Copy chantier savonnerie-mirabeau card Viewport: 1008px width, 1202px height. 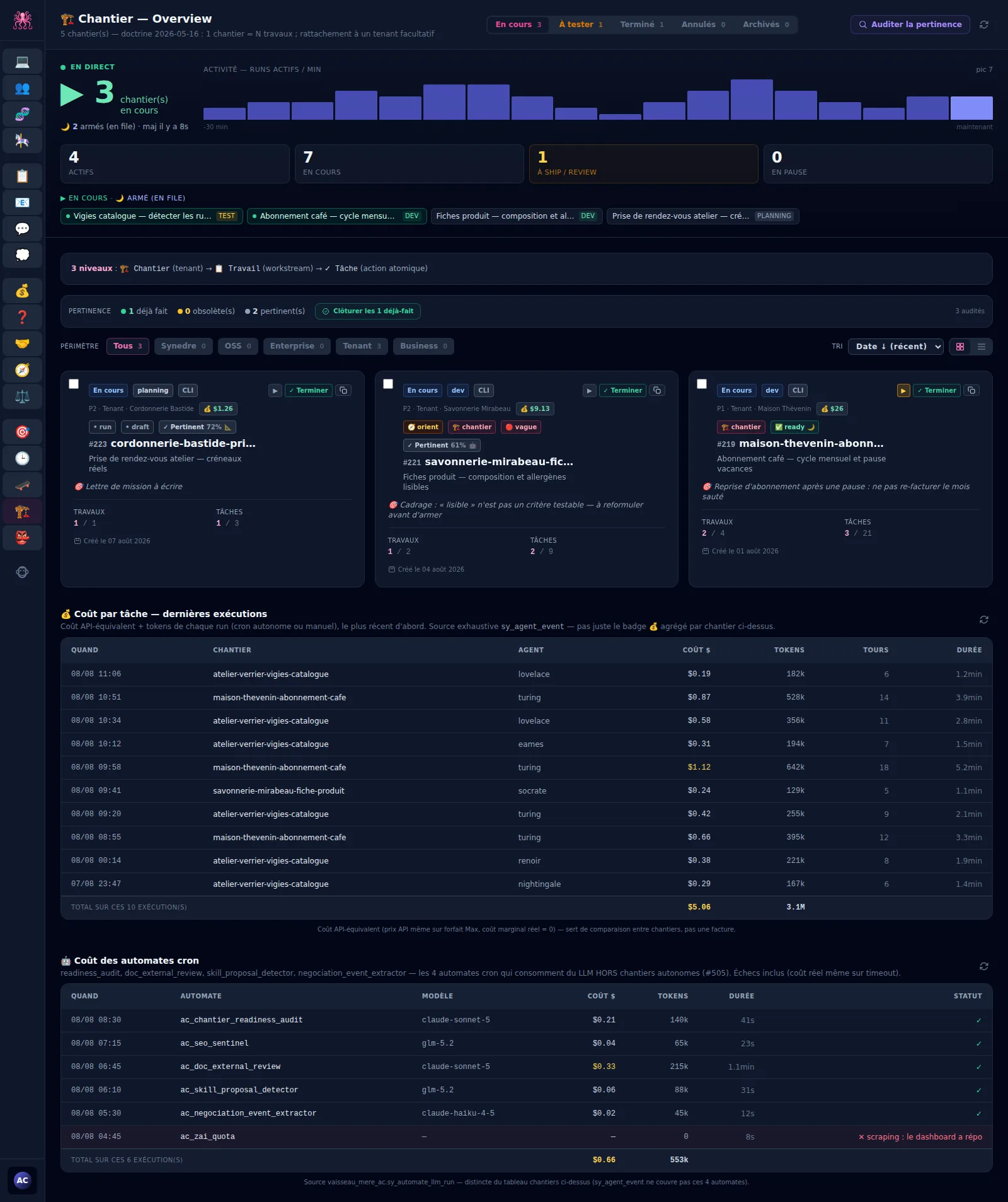click(x=657, y=391)
